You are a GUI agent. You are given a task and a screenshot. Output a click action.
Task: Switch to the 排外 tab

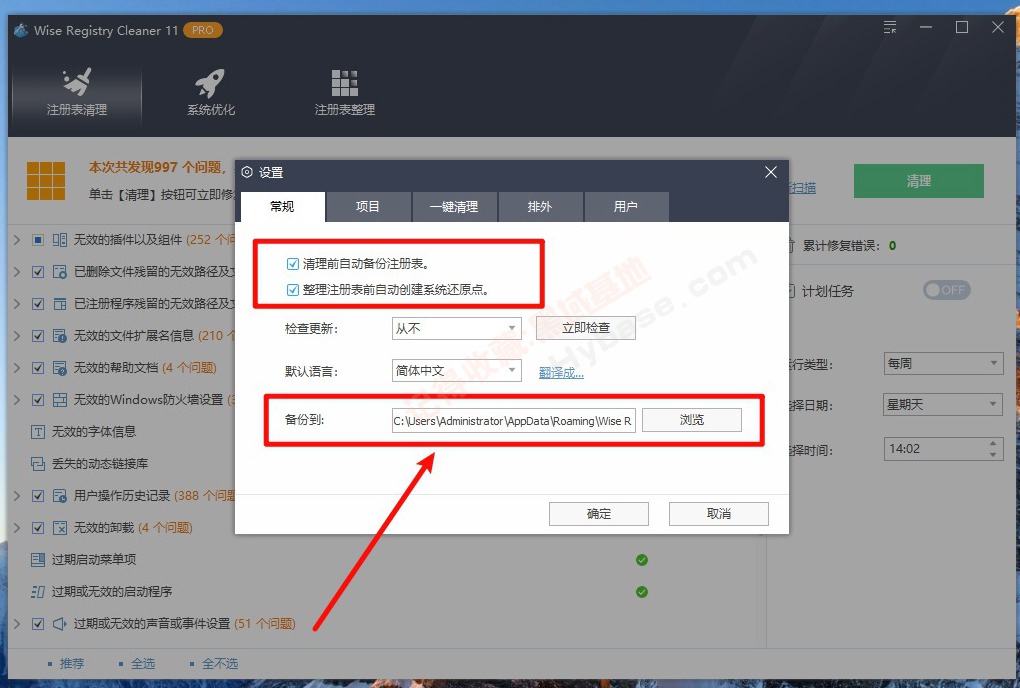pyautogui.click(x=540, y=207)
